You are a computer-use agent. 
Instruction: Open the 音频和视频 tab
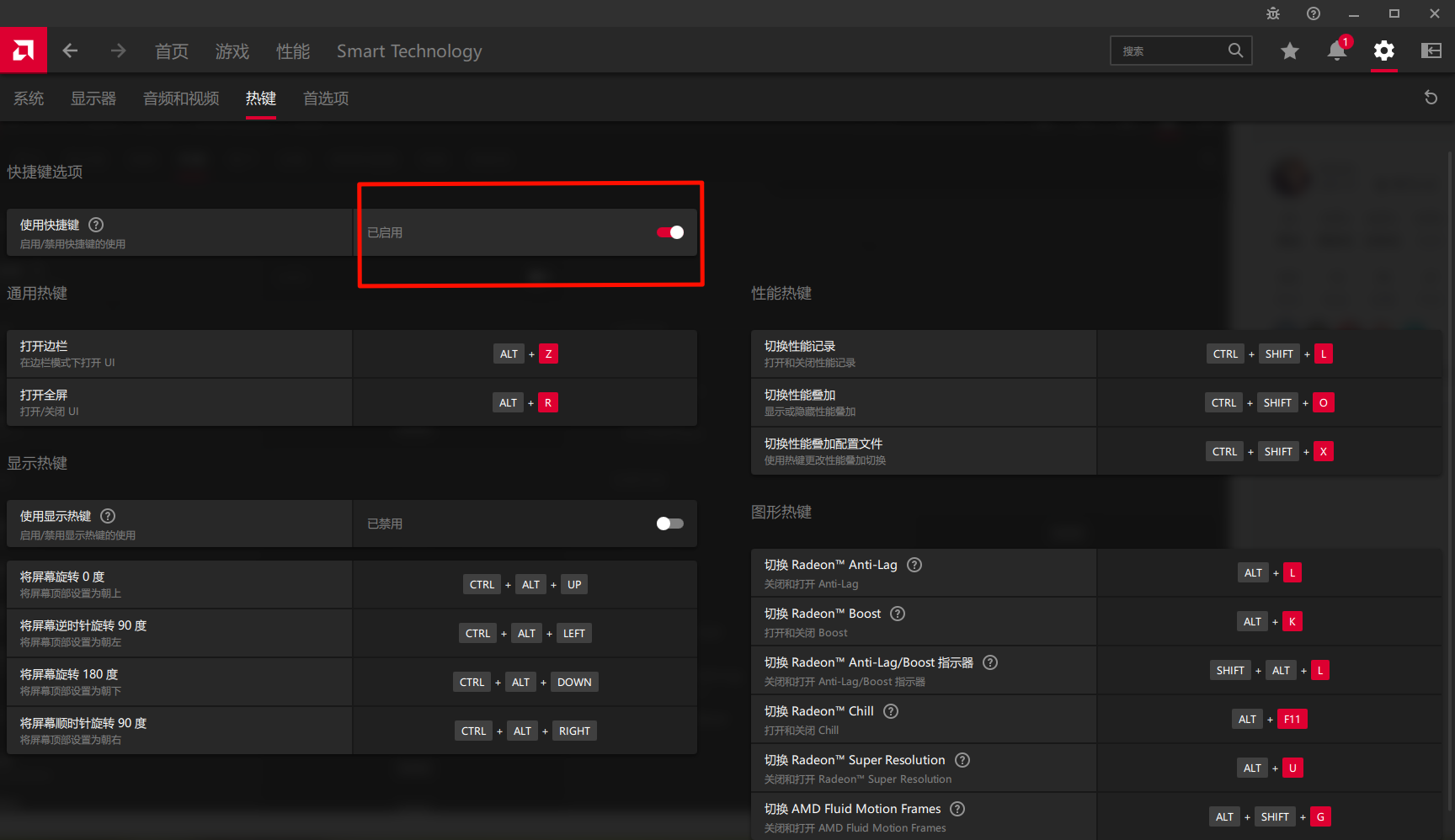[x=181, y=98]
